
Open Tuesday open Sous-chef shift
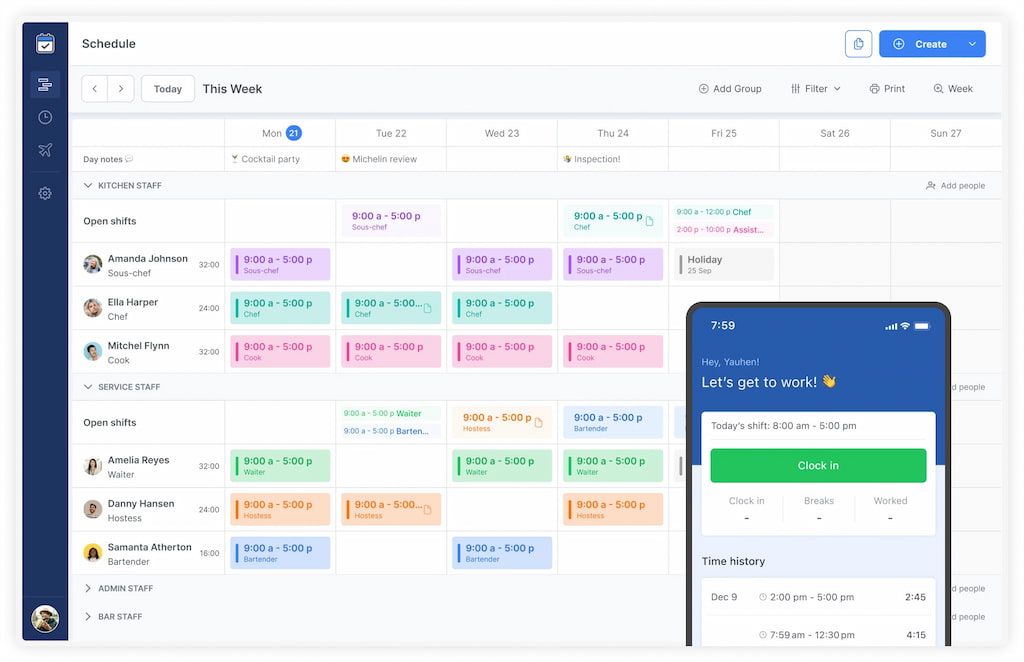pos(391,221)
